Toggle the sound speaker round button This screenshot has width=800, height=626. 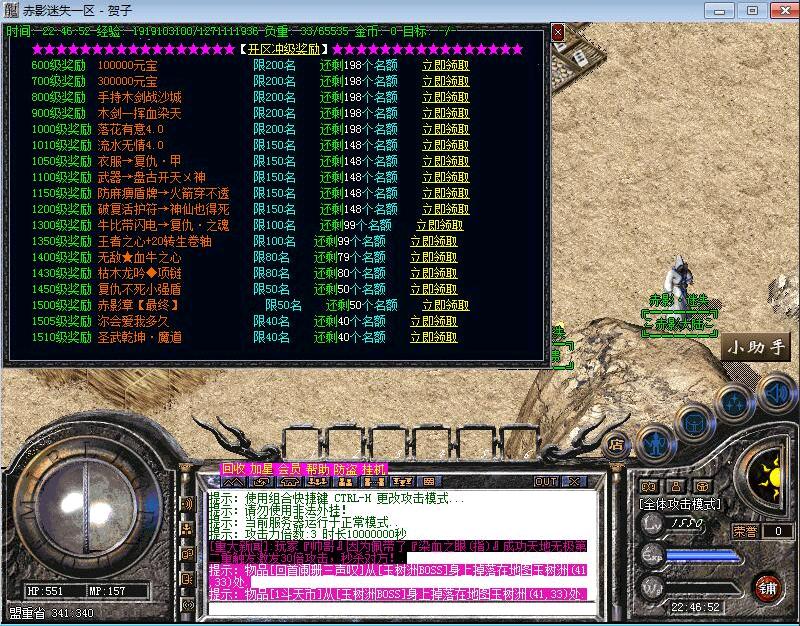[776, 393]
